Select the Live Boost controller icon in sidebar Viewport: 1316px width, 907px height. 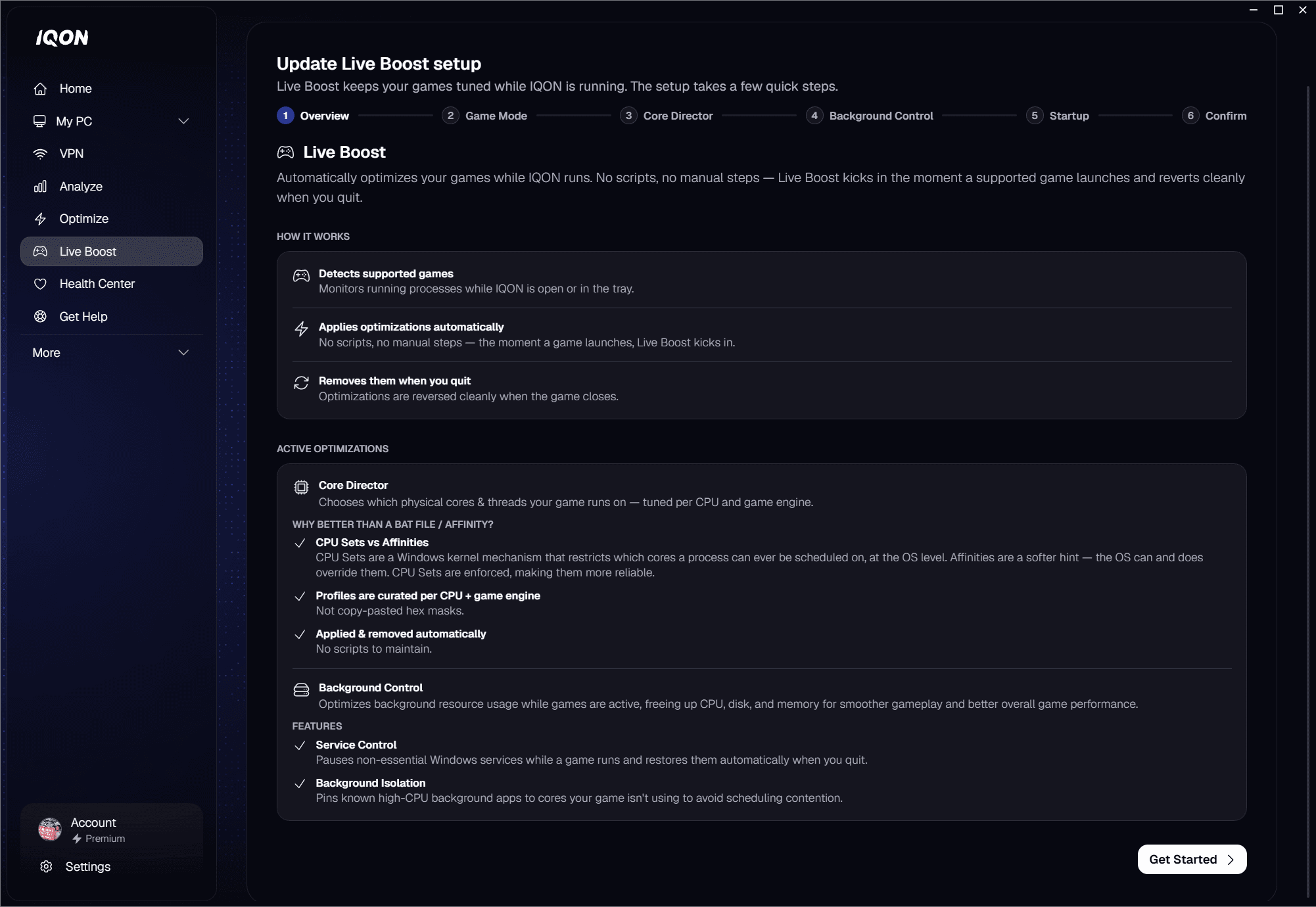click(x=40, y=252)
